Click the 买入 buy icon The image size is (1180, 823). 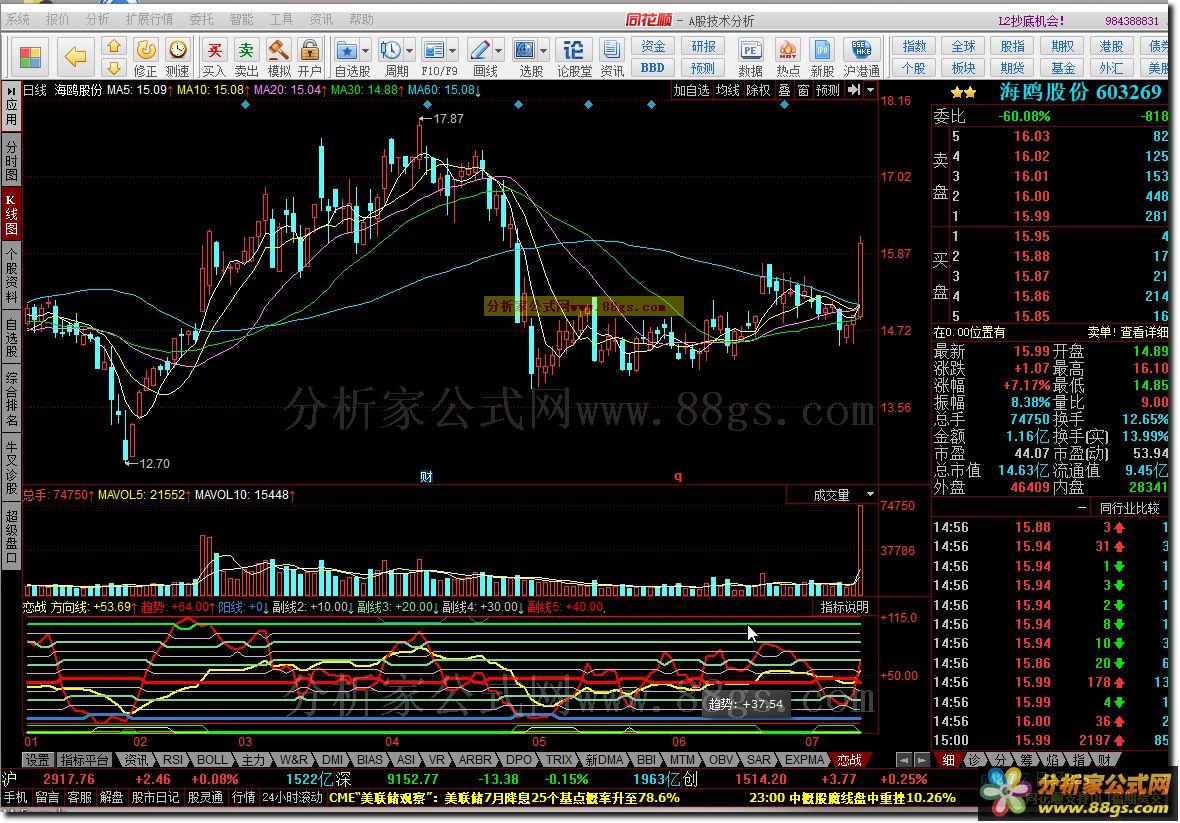click(214, 58)
